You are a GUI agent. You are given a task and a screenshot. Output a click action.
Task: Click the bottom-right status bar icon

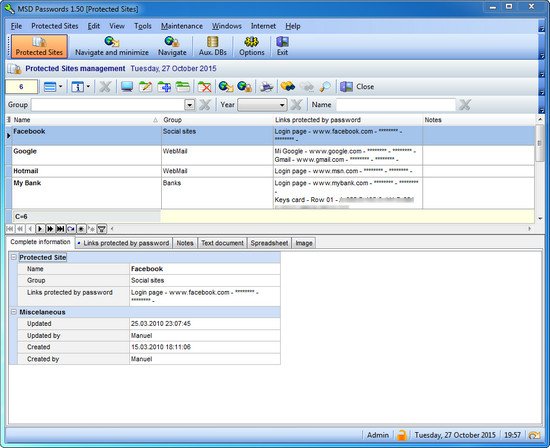click(534, 435)
